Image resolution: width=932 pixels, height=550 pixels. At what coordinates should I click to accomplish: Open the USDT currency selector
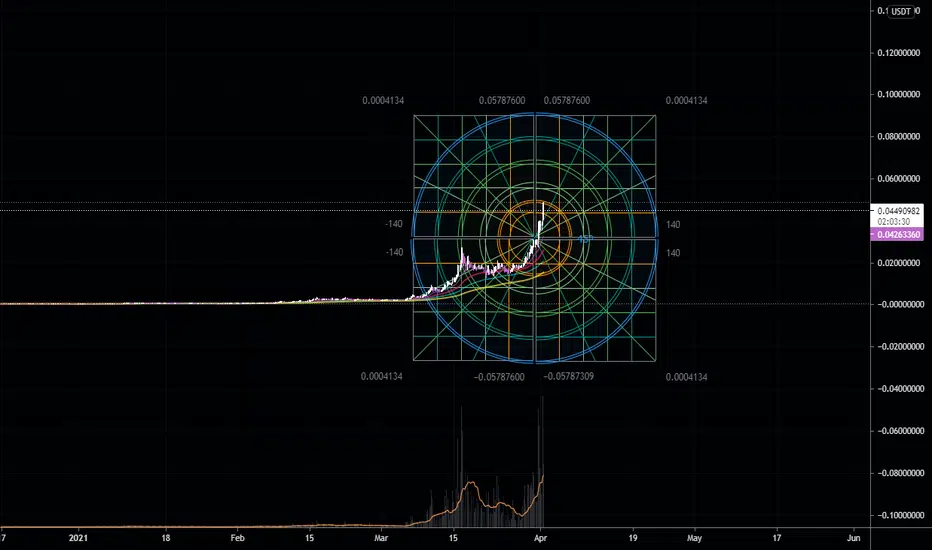pos(900,11)
